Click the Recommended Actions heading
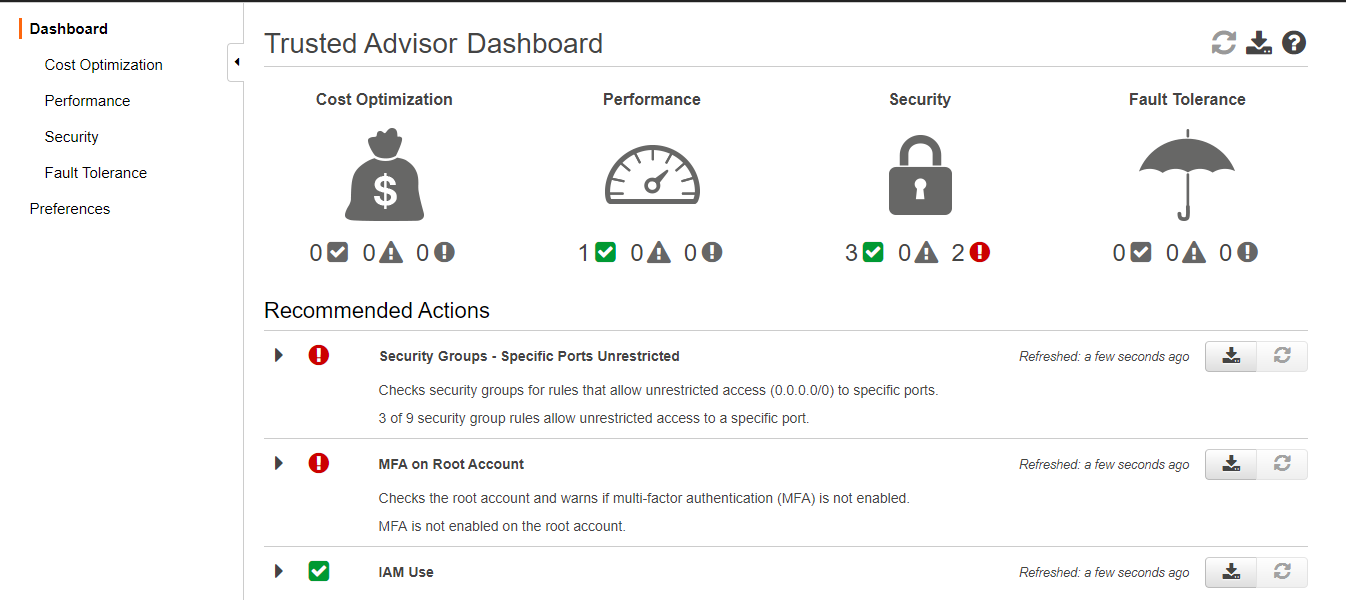1346x600 pixels. tap(377, 311)
